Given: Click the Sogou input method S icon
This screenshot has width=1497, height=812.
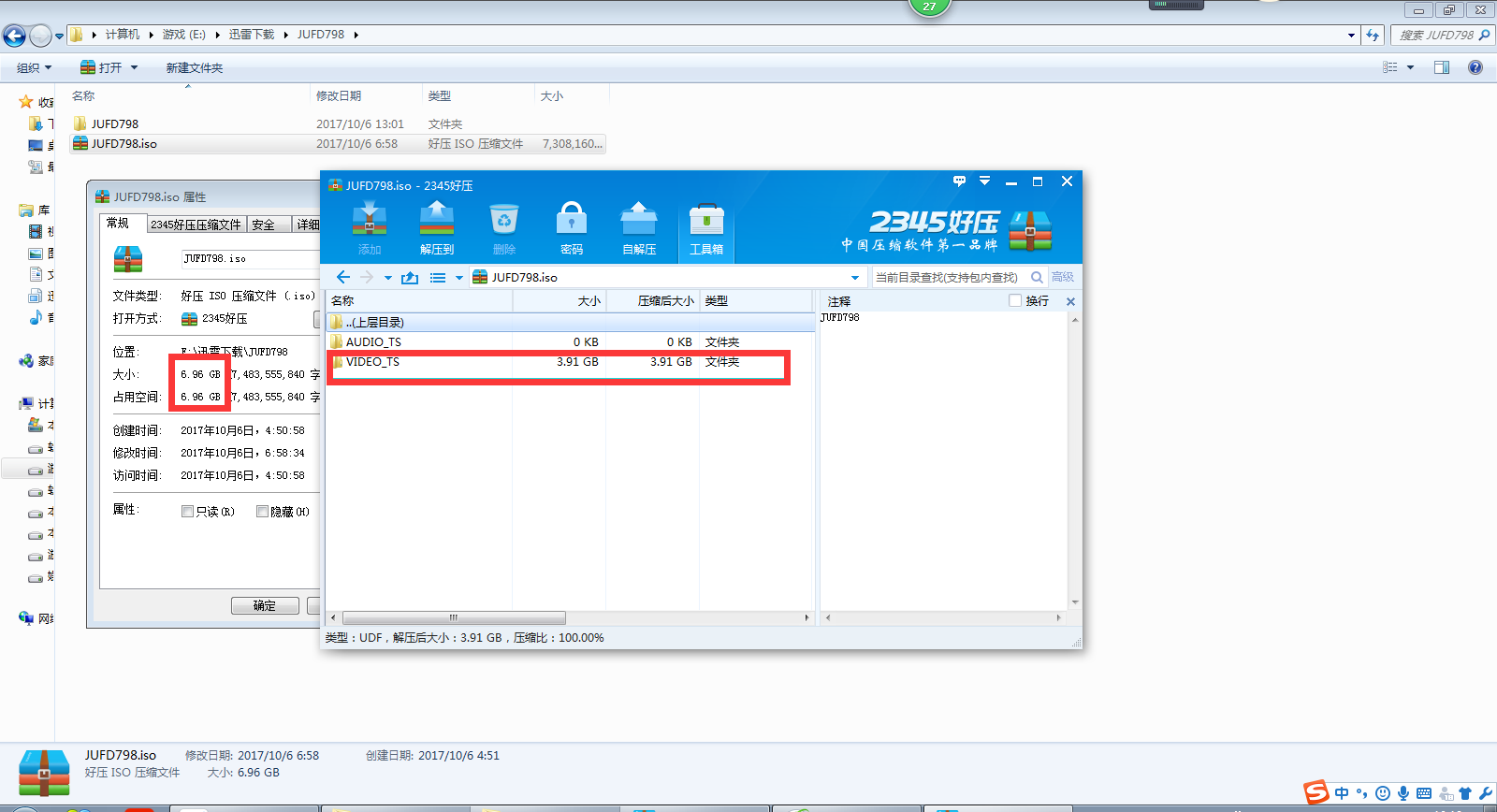Looking at the screenshot, I should (x=1317, y=792).
